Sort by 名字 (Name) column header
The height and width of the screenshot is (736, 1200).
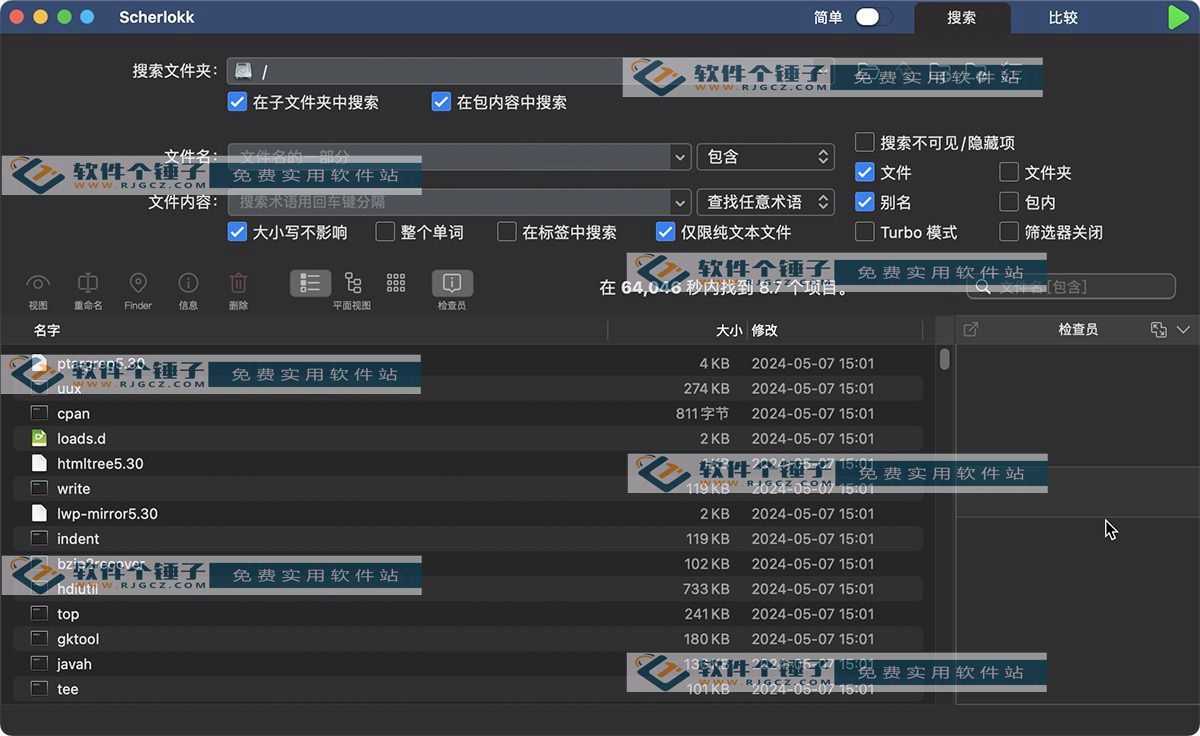click(x=47, y=330)
